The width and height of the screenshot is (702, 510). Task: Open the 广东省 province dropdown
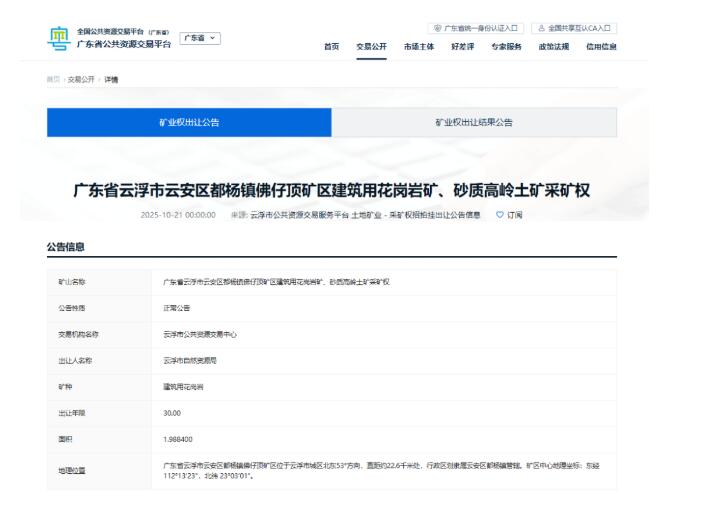200,38
